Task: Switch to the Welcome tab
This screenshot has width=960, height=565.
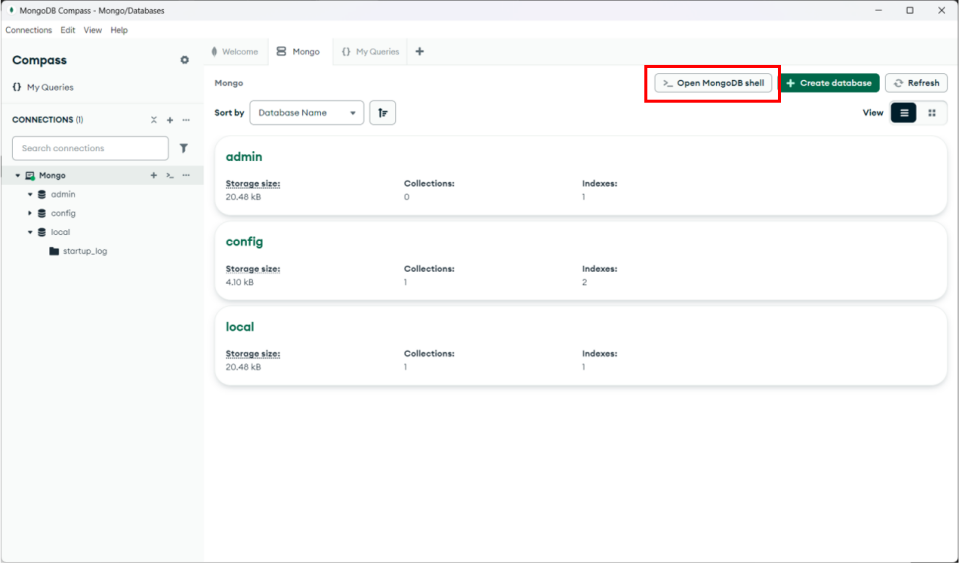Action: point(235,52)
